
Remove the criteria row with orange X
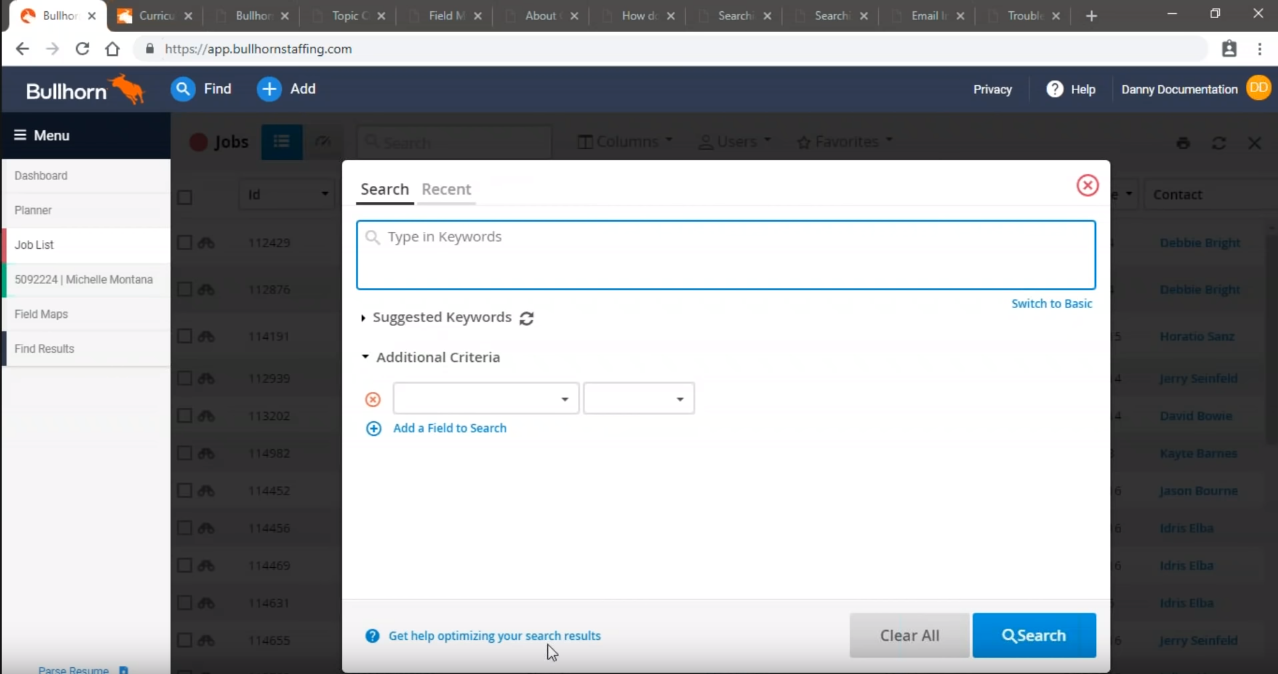(373, 399)
